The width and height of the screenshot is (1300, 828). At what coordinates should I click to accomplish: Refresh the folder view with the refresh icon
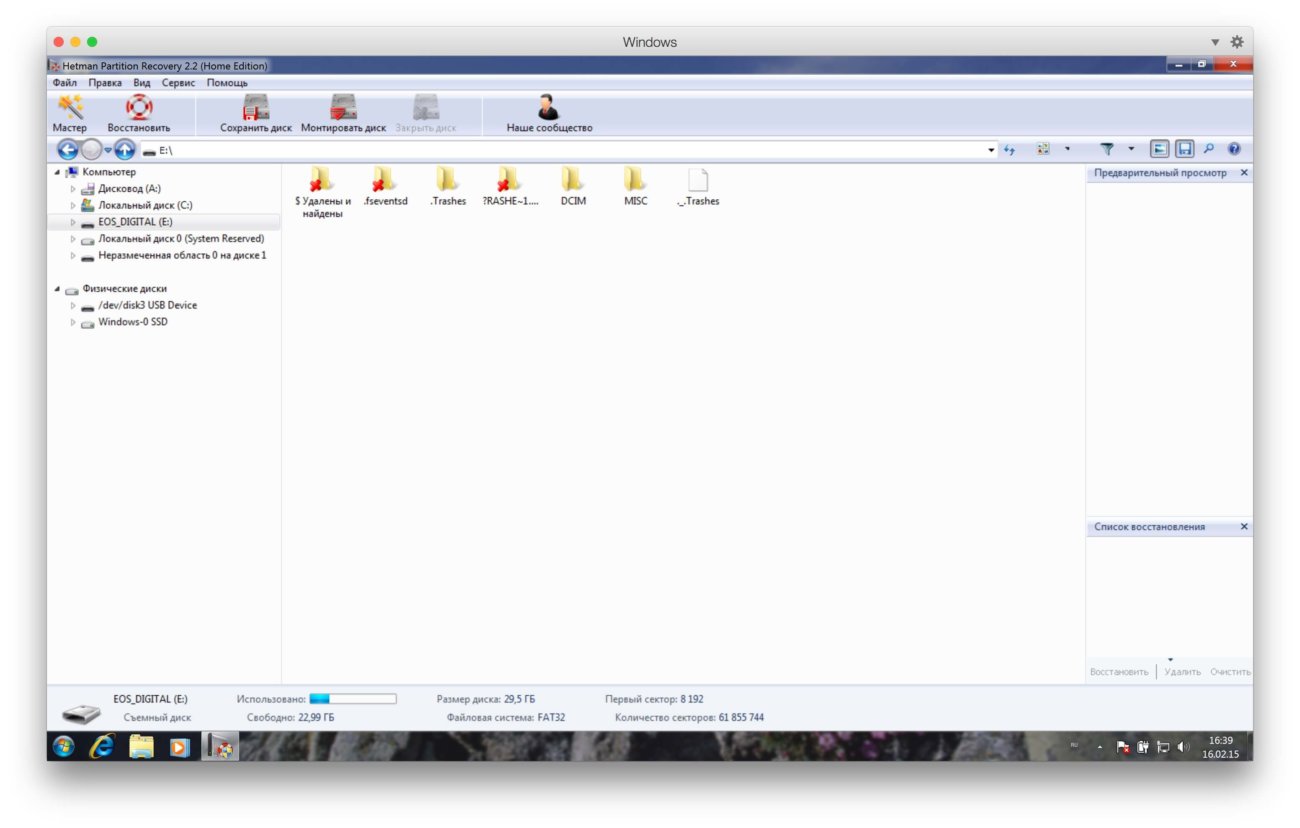(x=1011, y=148)
